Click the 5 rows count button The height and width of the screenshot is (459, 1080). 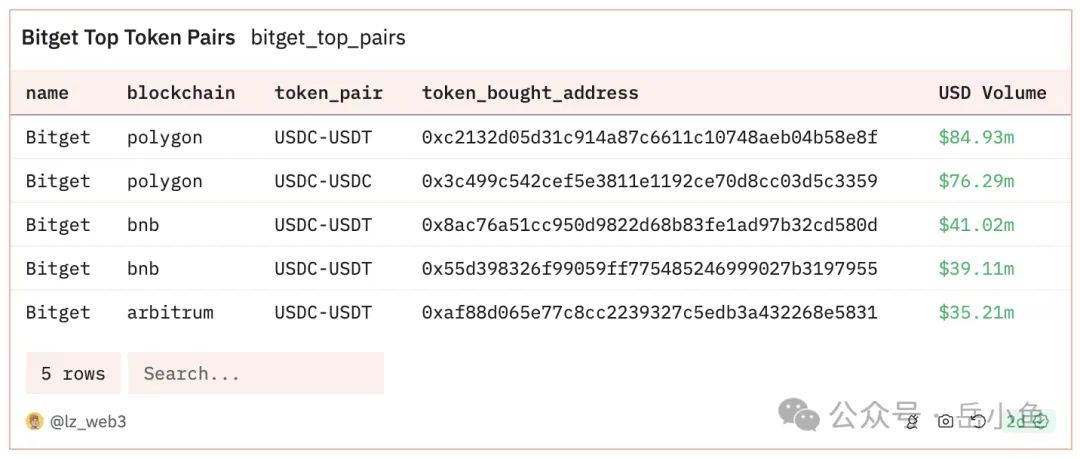point(73,373)
